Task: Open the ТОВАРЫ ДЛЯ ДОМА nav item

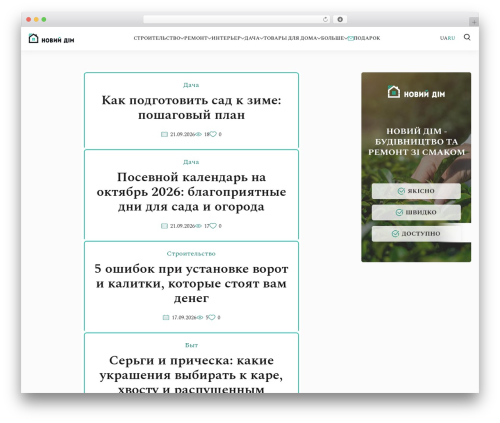Action: pos(290,38)
